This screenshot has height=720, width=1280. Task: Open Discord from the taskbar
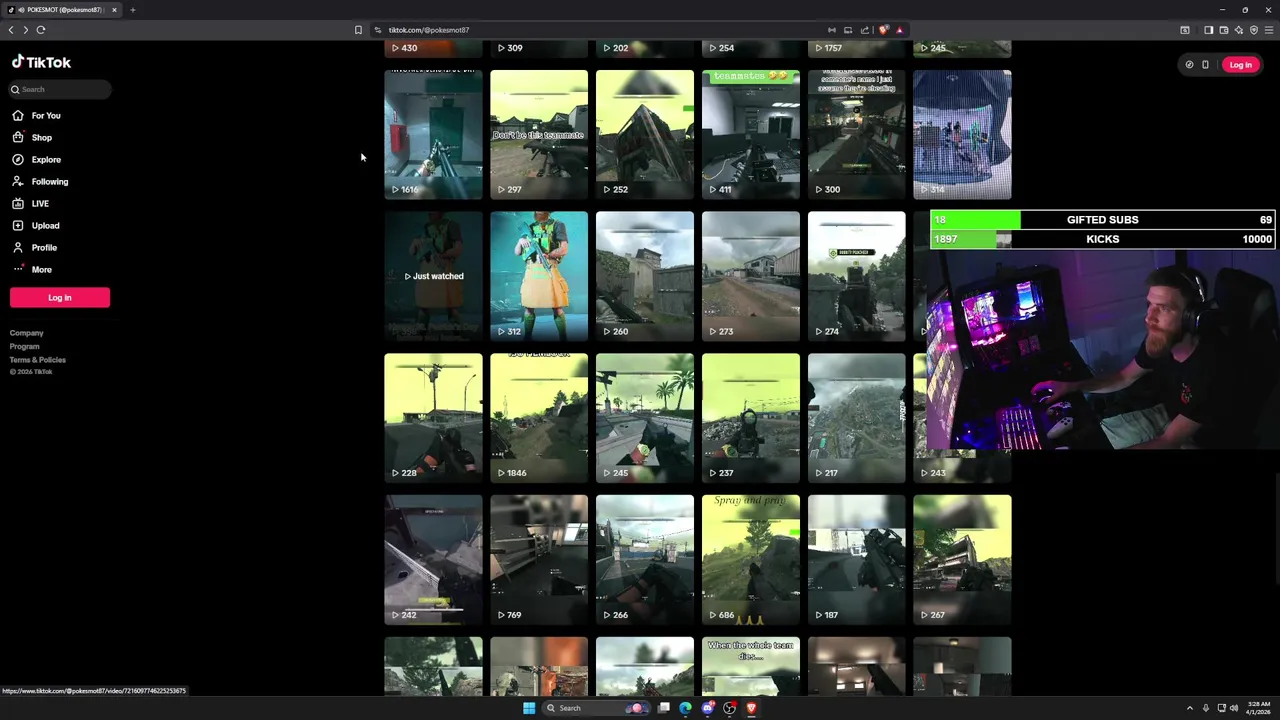(707, 708)
